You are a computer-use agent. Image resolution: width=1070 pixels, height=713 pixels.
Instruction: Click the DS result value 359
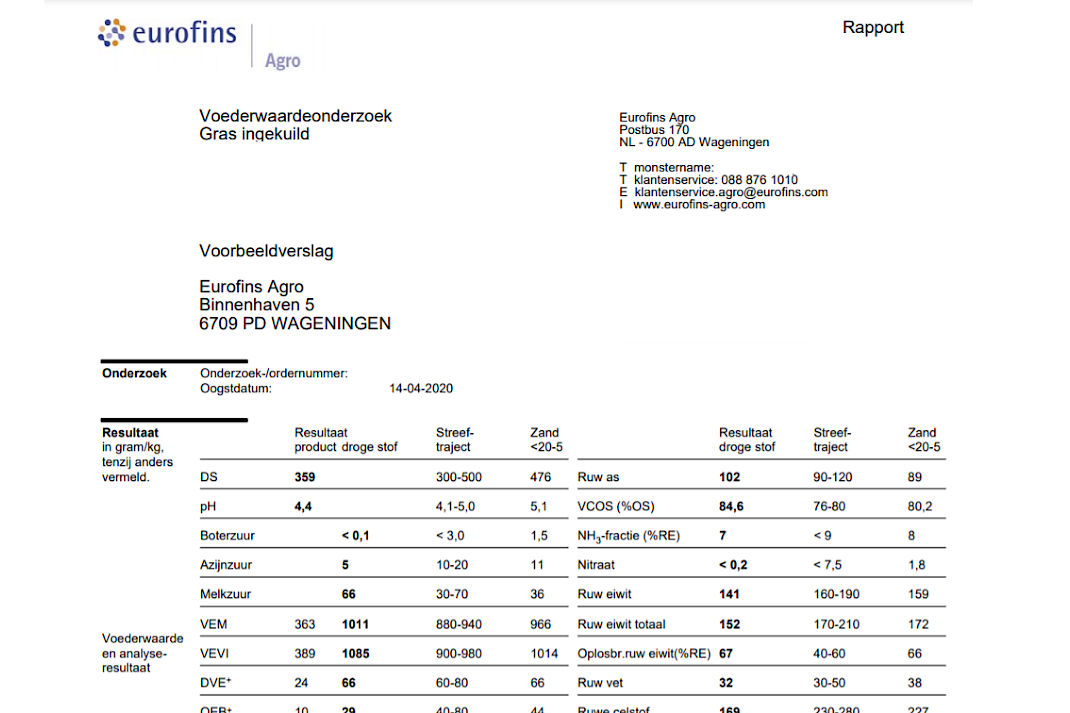304,477
